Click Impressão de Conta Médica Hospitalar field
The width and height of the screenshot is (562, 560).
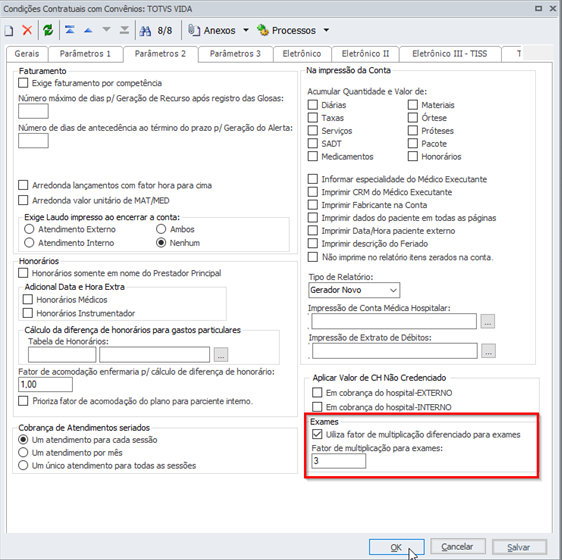point(394,321)
